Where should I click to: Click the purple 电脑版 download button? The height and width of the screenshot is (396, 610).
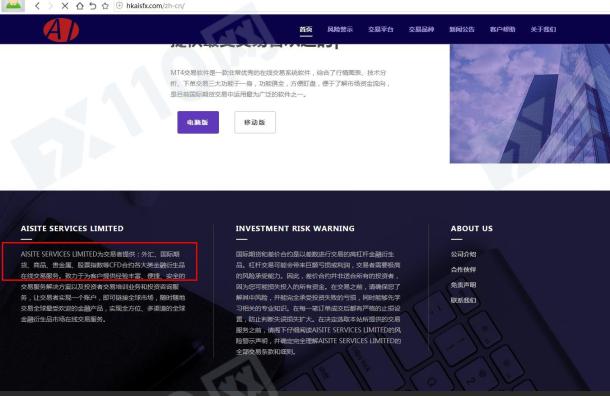point(198,122)
